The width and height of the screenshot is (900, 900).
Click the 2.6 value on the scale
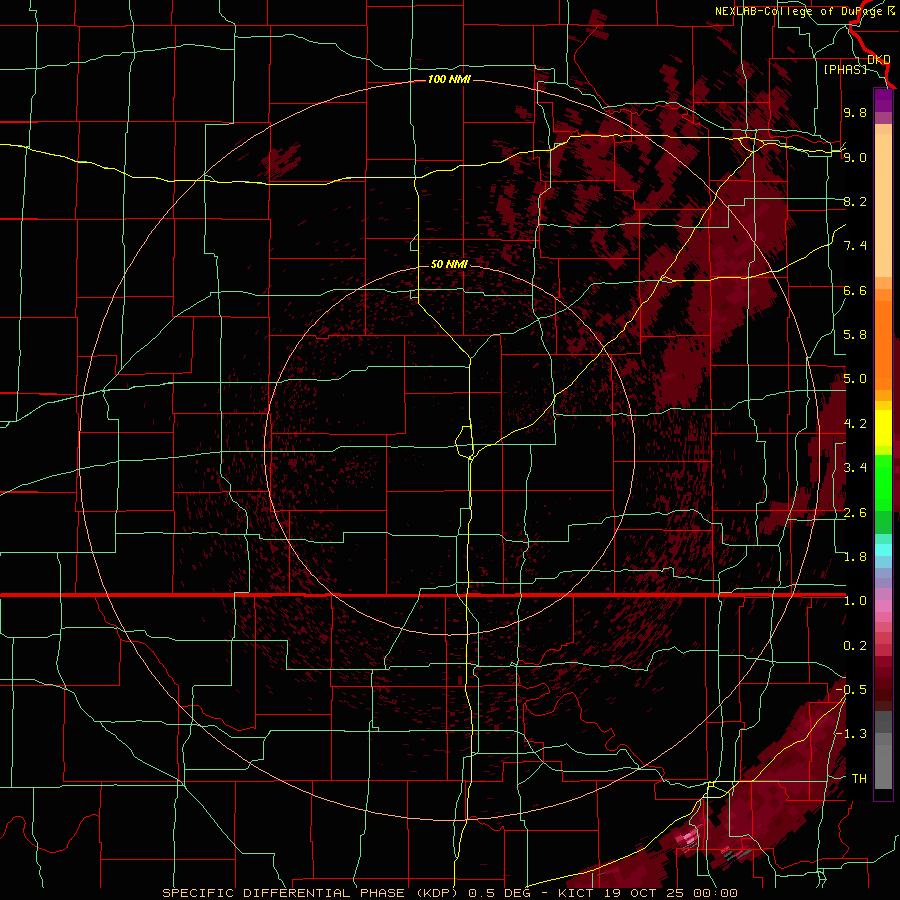[x=855, y=513]
